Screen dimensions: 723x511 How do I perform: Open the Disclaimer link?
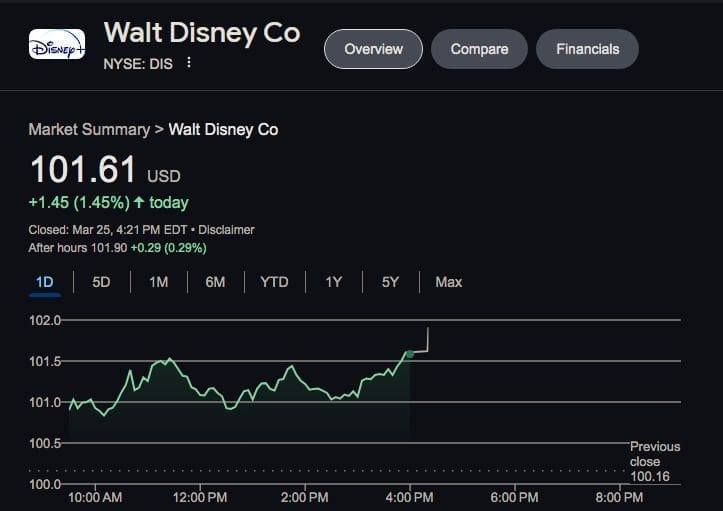point(226,230)
